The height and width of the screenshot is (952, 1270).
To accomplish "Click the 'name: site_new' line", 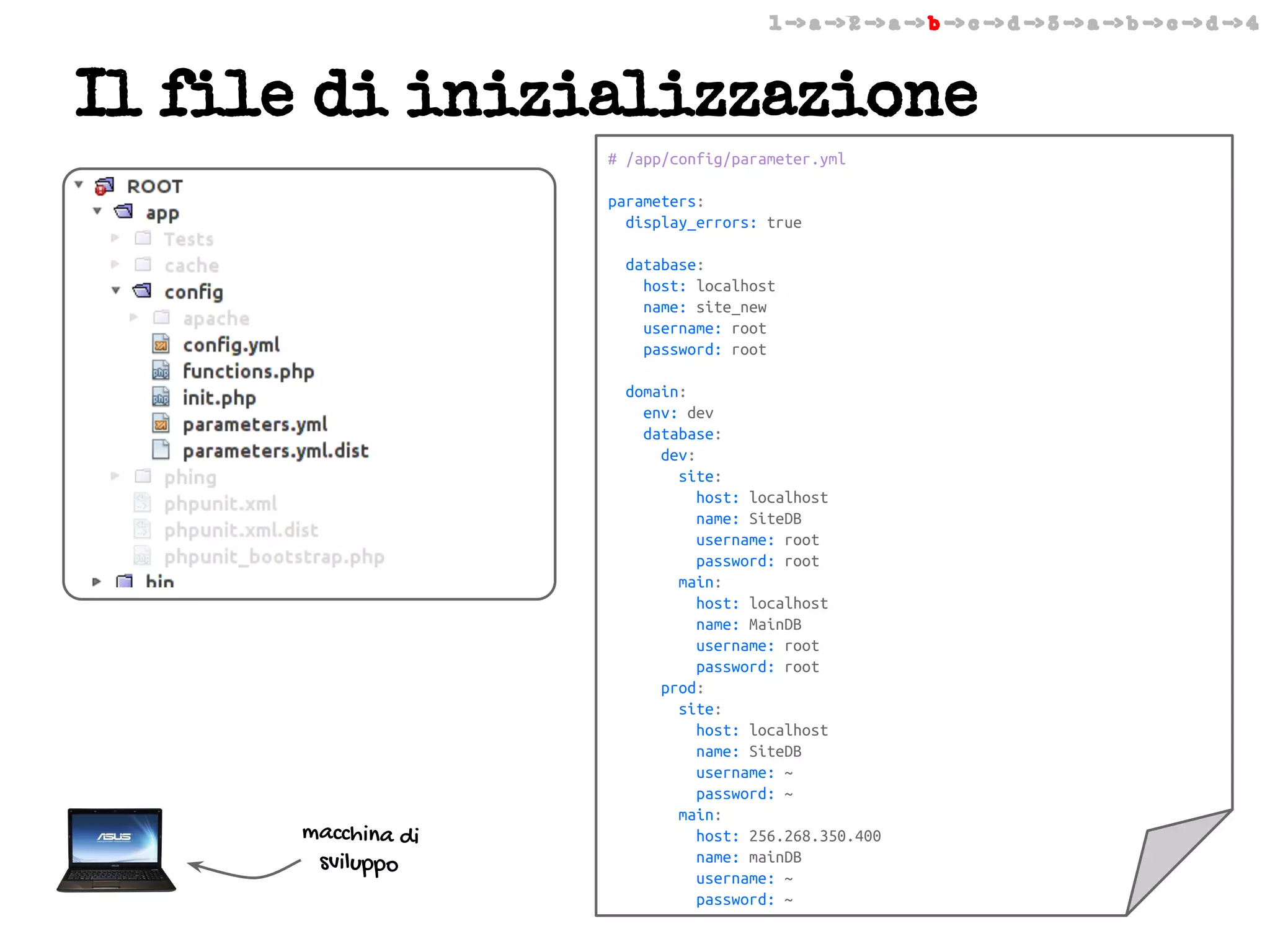I will tap(704, 307).
